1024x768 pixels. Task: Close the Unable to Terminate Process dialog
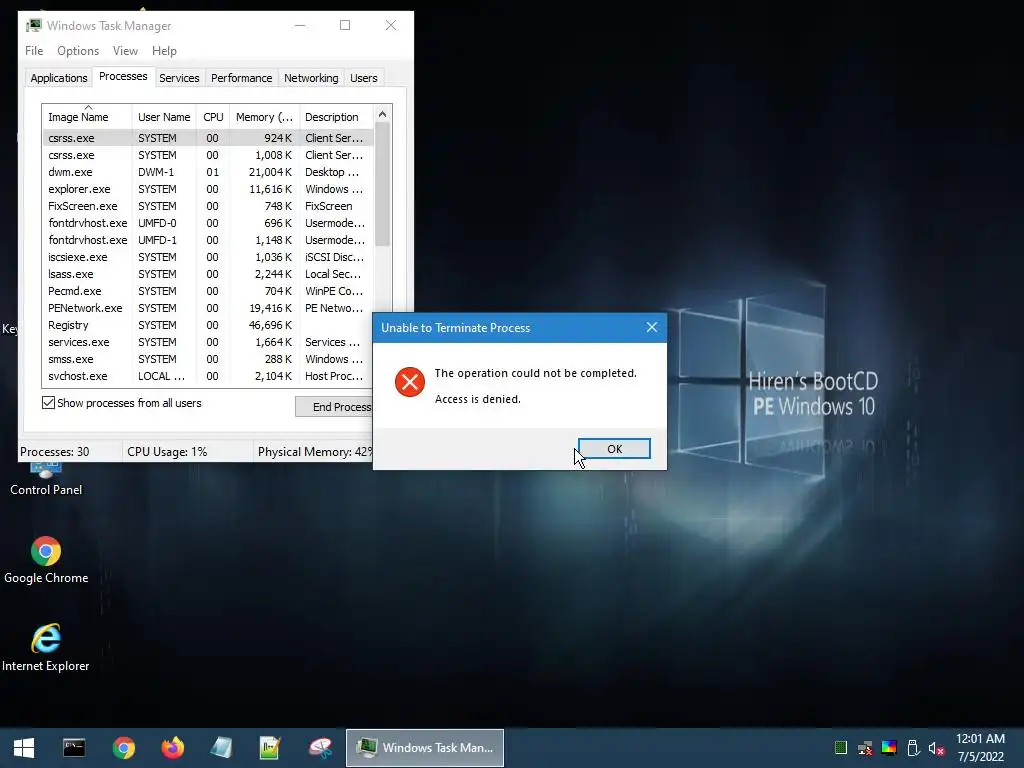(652, 327)
